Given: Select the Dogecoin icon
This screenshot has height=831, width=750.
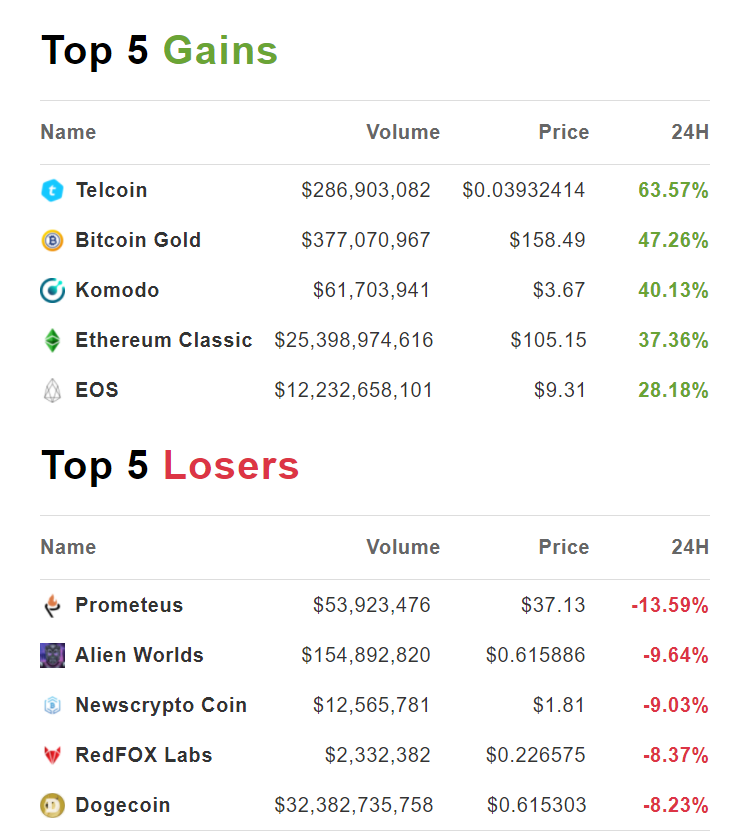Looking at the screenshot, I should 52,805.
